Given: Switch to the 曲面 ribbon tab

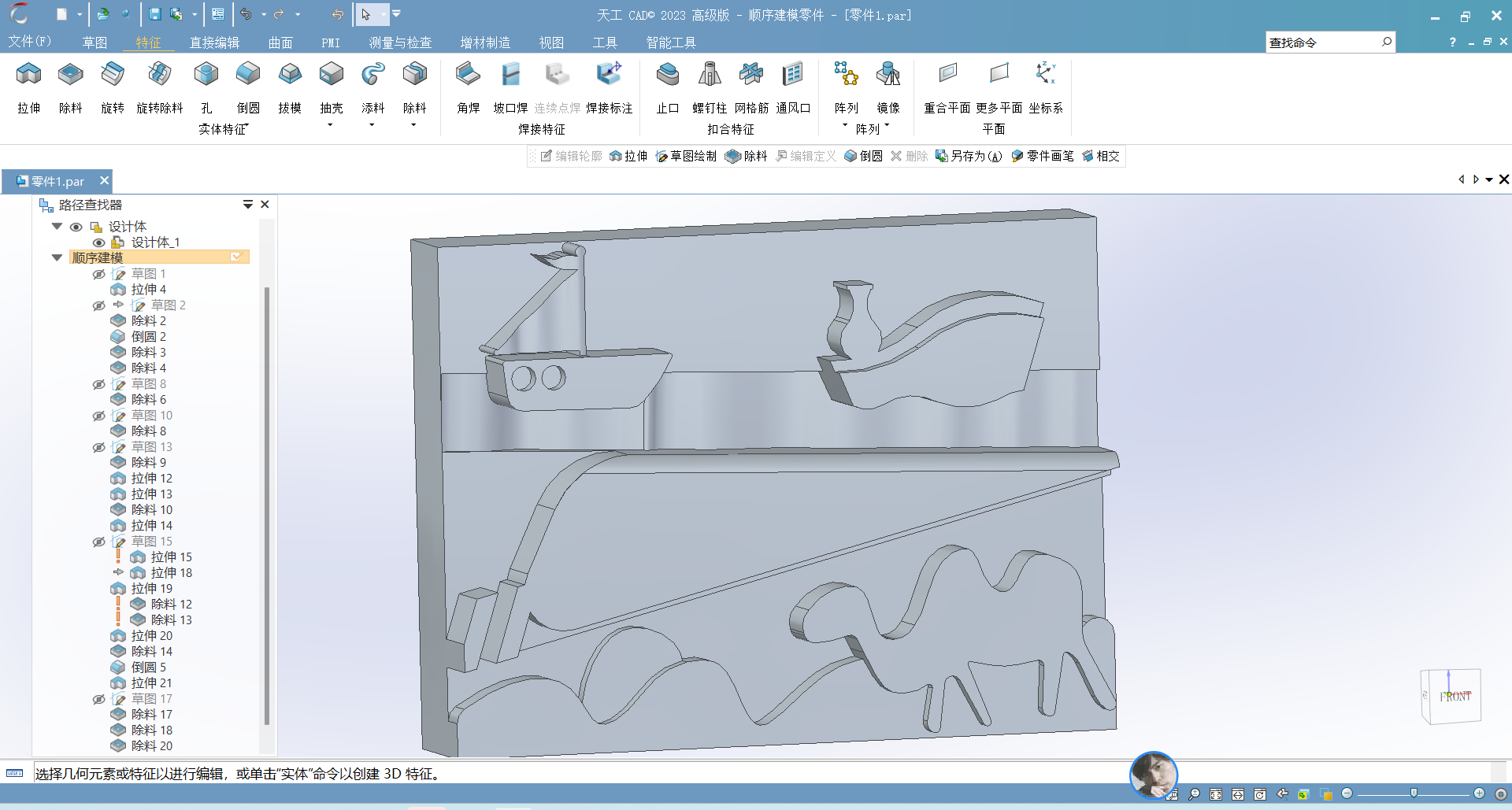Looking at the screenshot, I should [x=280, y=43].
